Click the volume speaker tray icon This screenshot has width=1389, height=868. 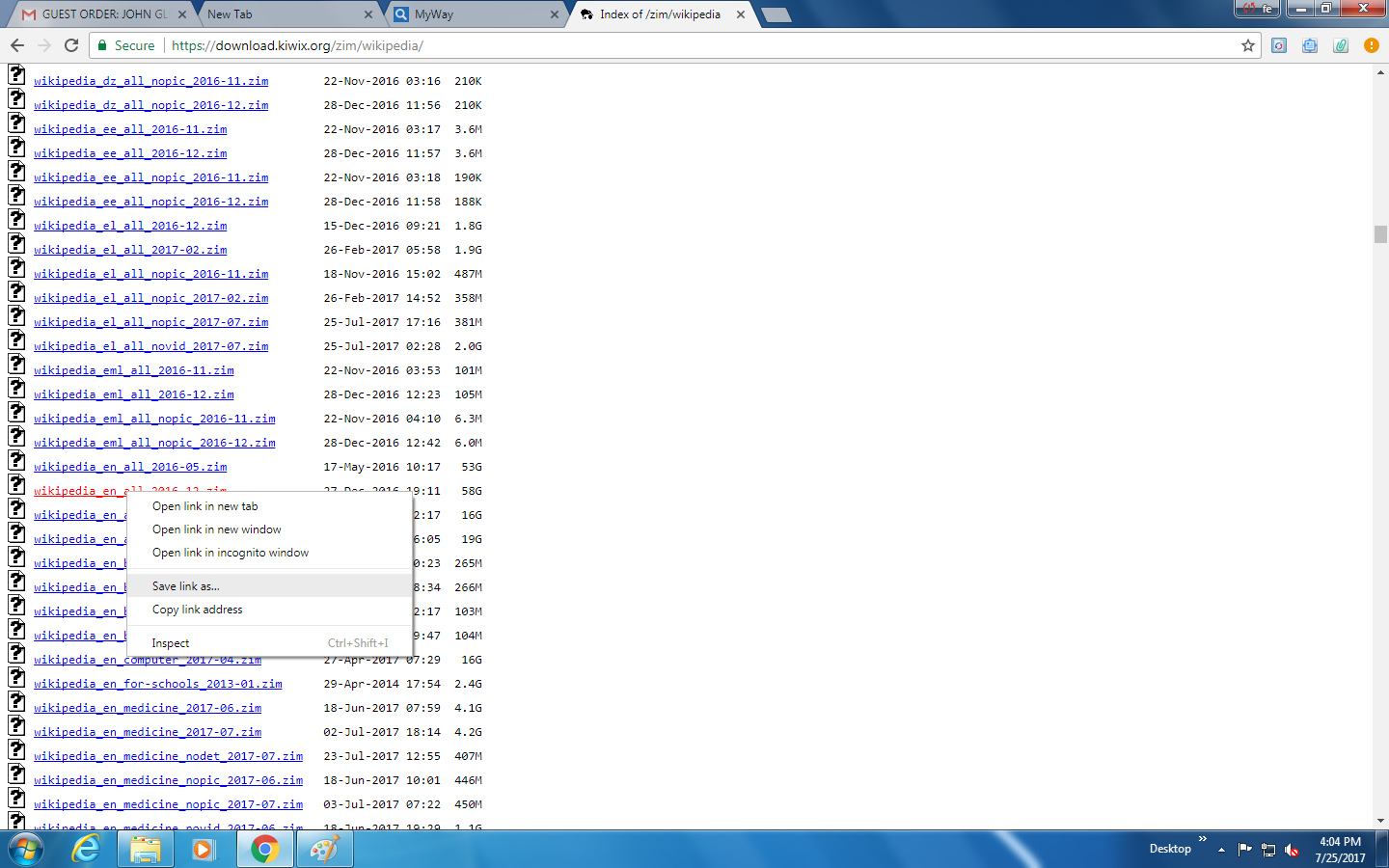click(1292, 850)
